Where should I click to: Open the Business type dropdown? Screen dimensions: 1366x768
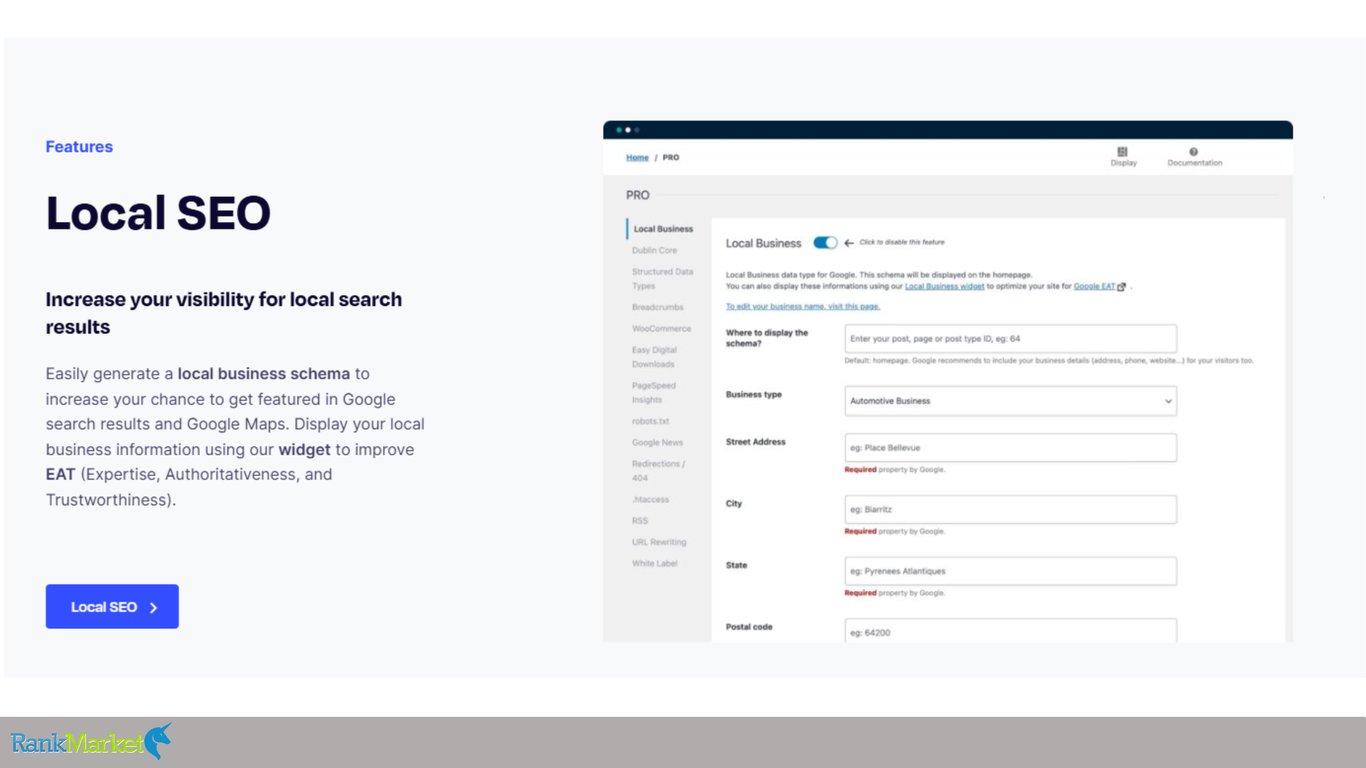1010,401
